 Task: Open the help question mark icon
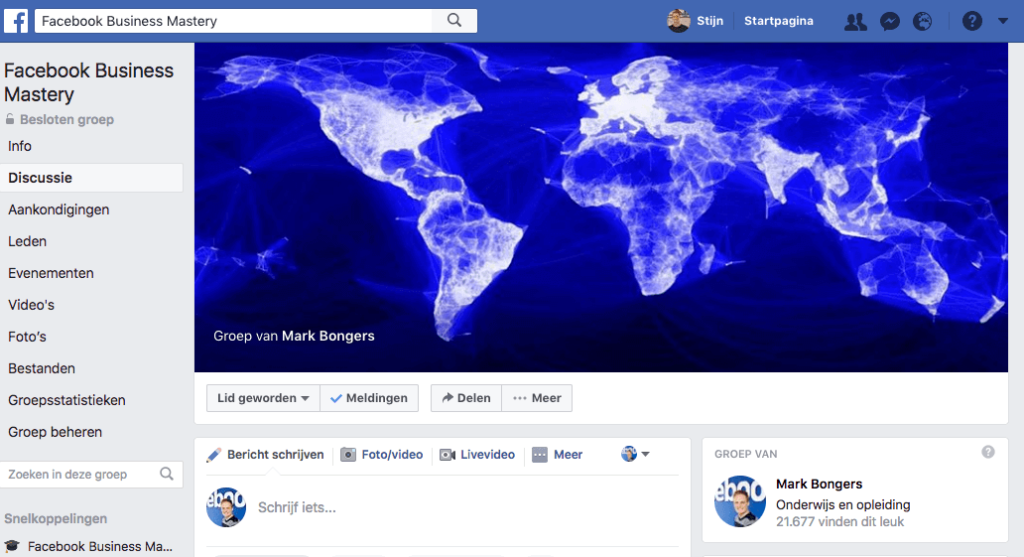(x=972, y=22)
